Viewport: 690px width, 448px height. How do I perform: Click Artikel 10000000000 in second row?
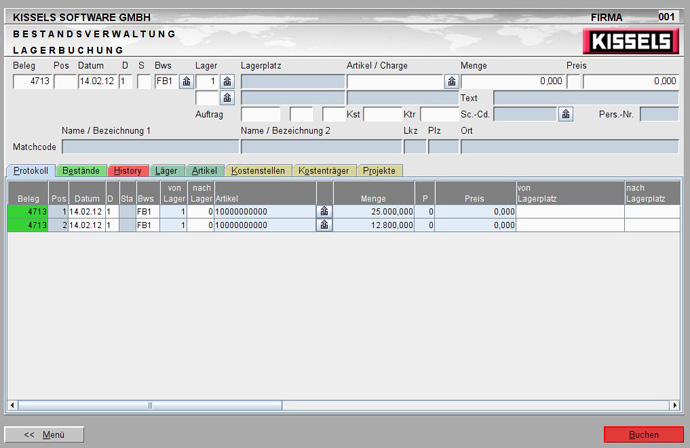(265, 225)
